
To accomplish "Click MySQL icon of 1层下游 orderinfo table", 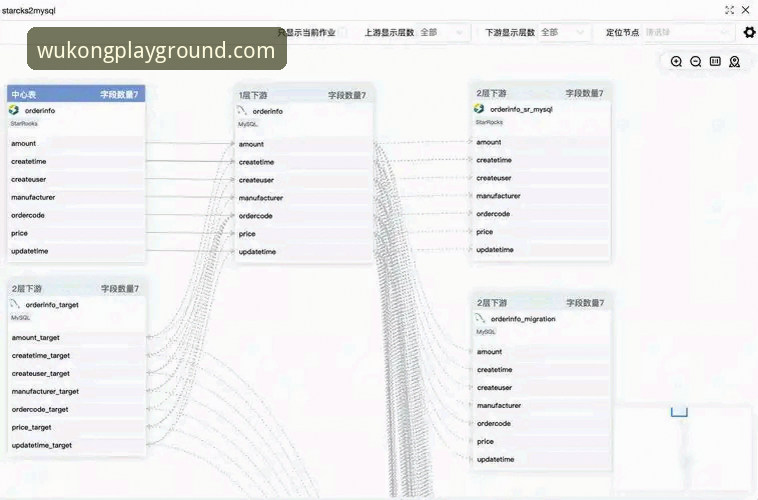I will coord(242,111).
